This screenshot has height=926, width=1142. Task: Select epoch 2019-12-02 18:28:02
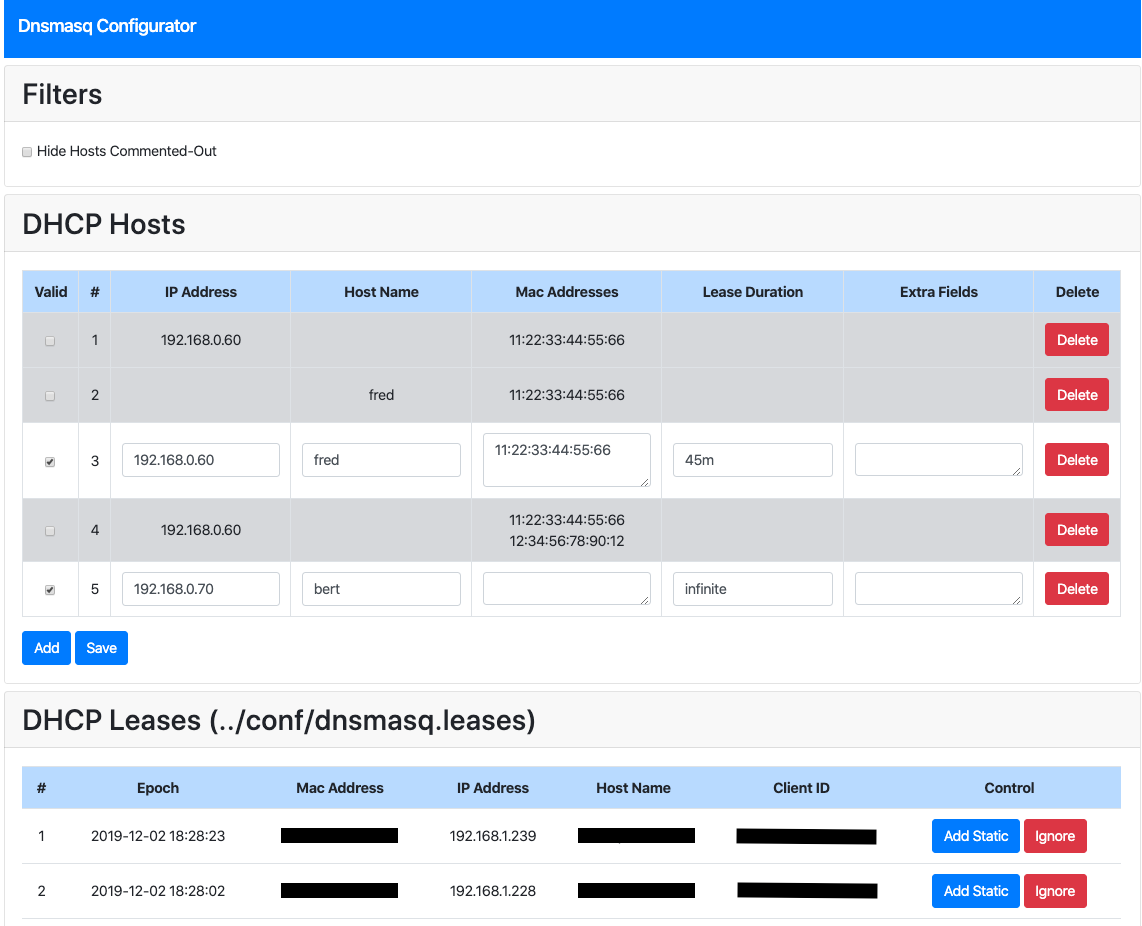pyautogui.click(x=158, y=891)
